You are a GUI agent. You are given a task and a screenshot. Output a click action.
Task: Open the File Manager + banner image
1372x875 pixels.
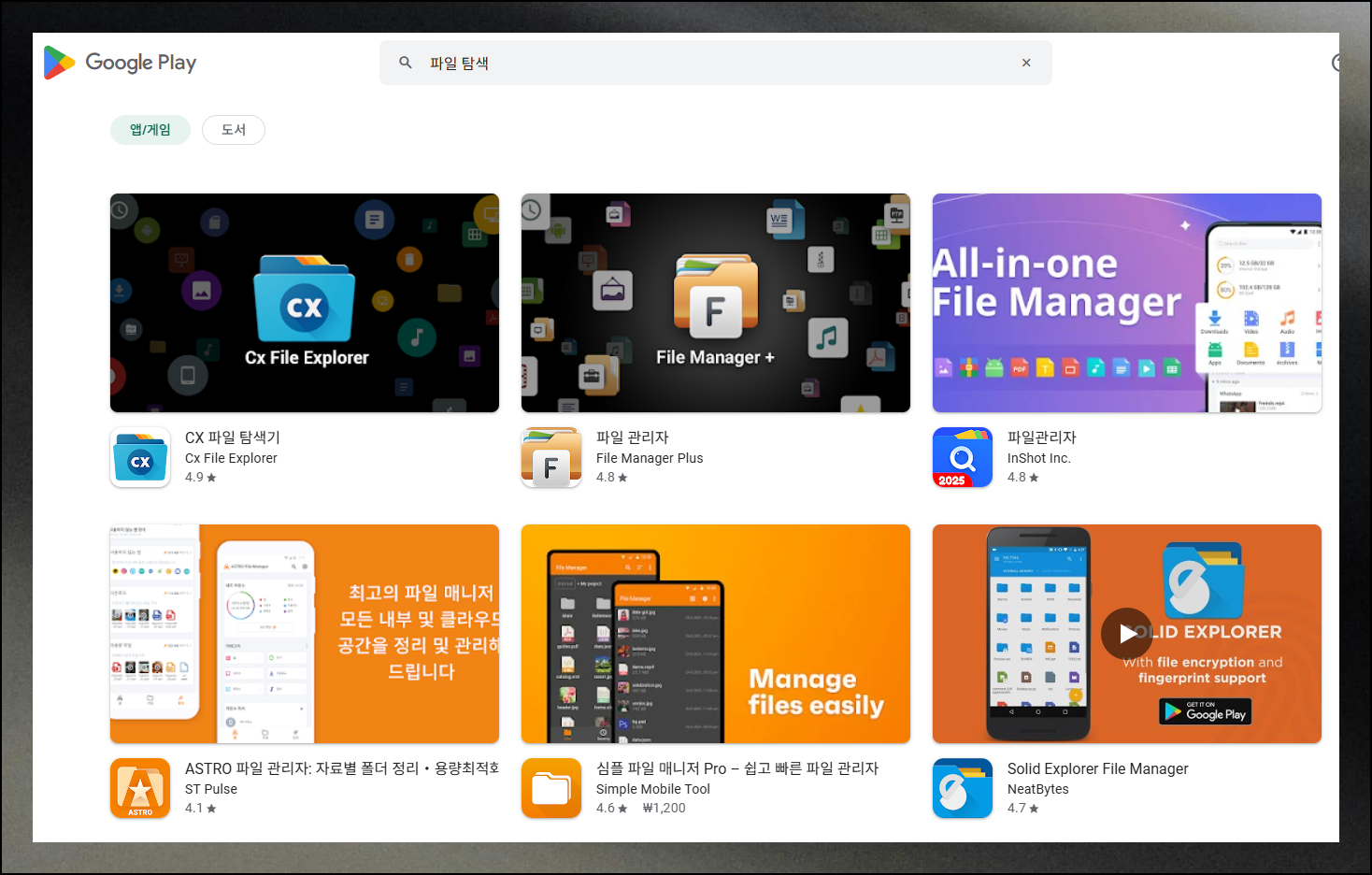pyautogui.click(x=716, y=303)
